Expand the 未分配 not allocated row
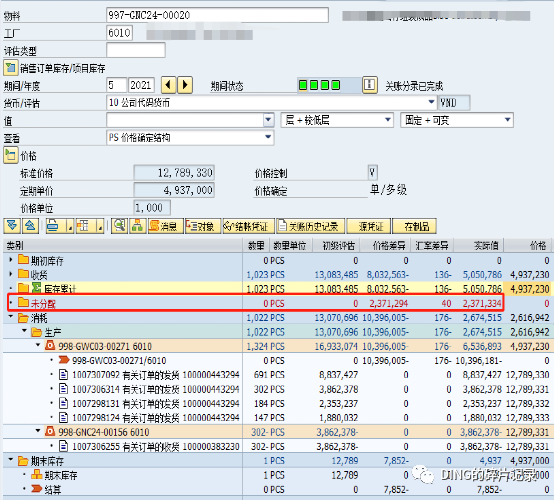Image resolution: width=554 pixels, height=500 pixels. click(x=11, y=303)
